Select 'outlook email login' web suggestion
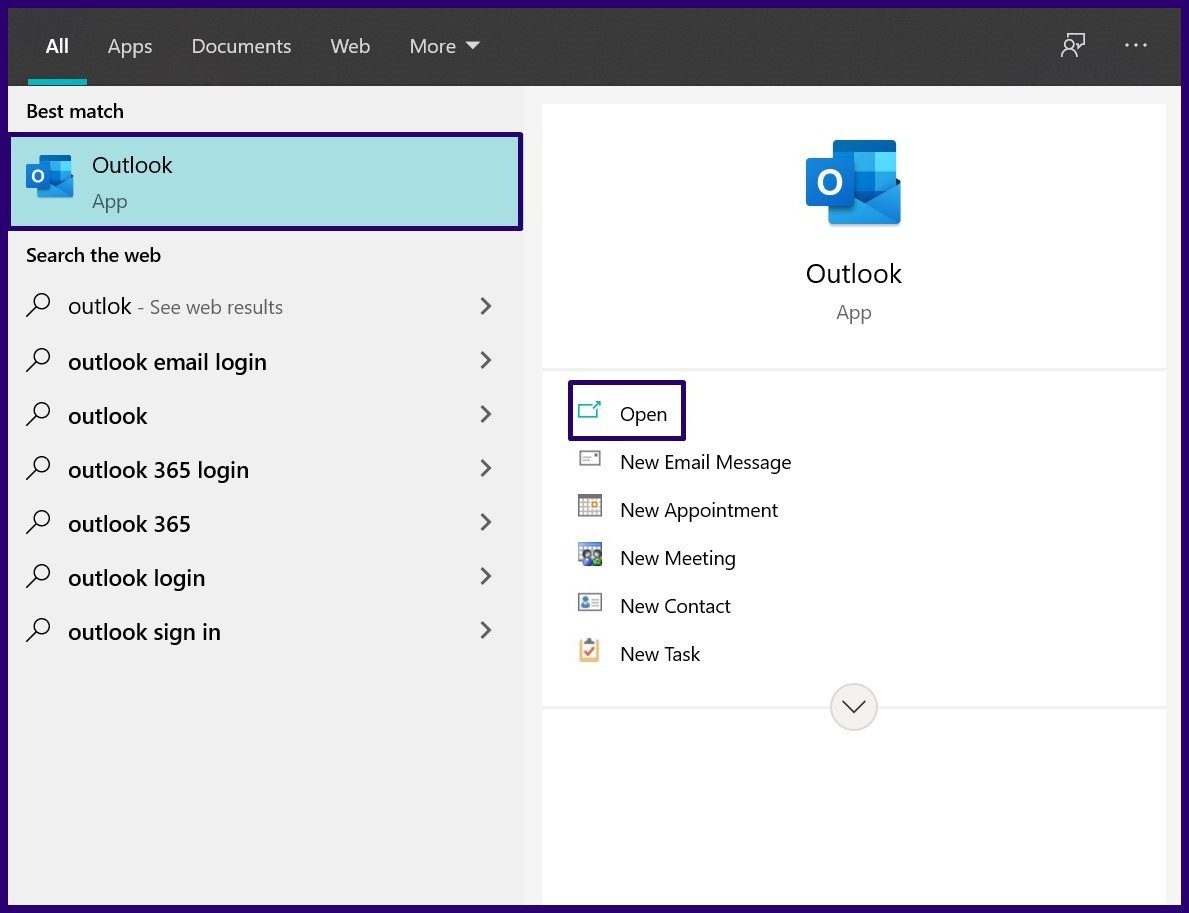Viewport: 1189px width, 913px height. (260, 361)
